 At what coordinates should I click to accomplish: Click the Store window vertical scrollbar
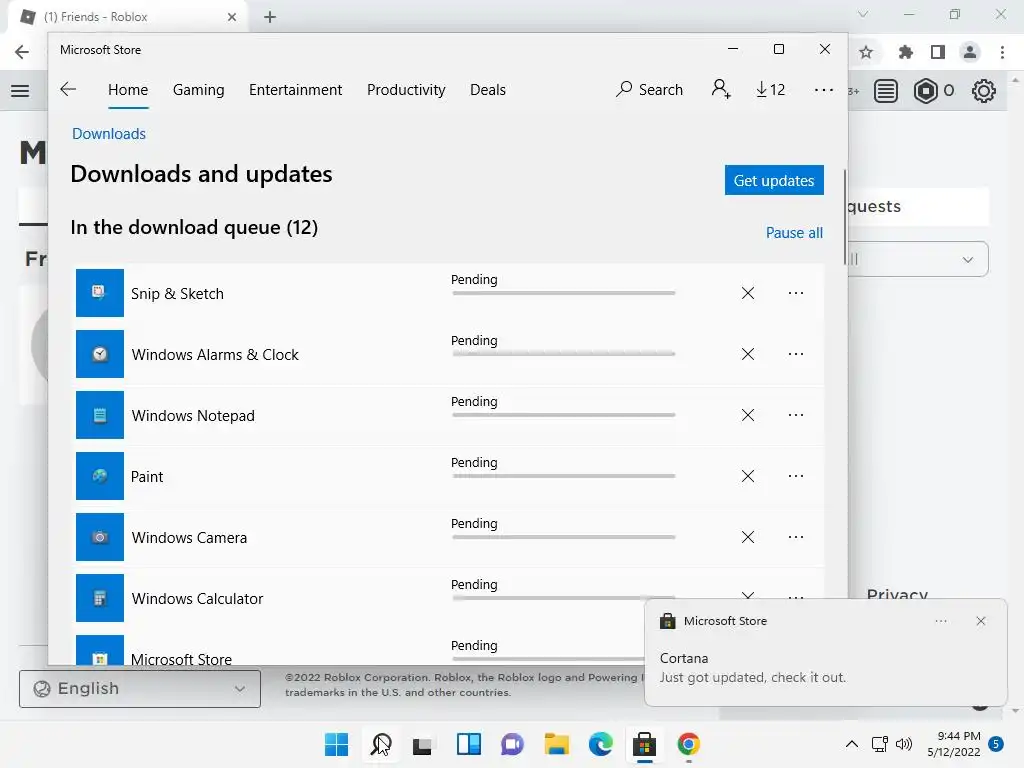pos(845,216)
